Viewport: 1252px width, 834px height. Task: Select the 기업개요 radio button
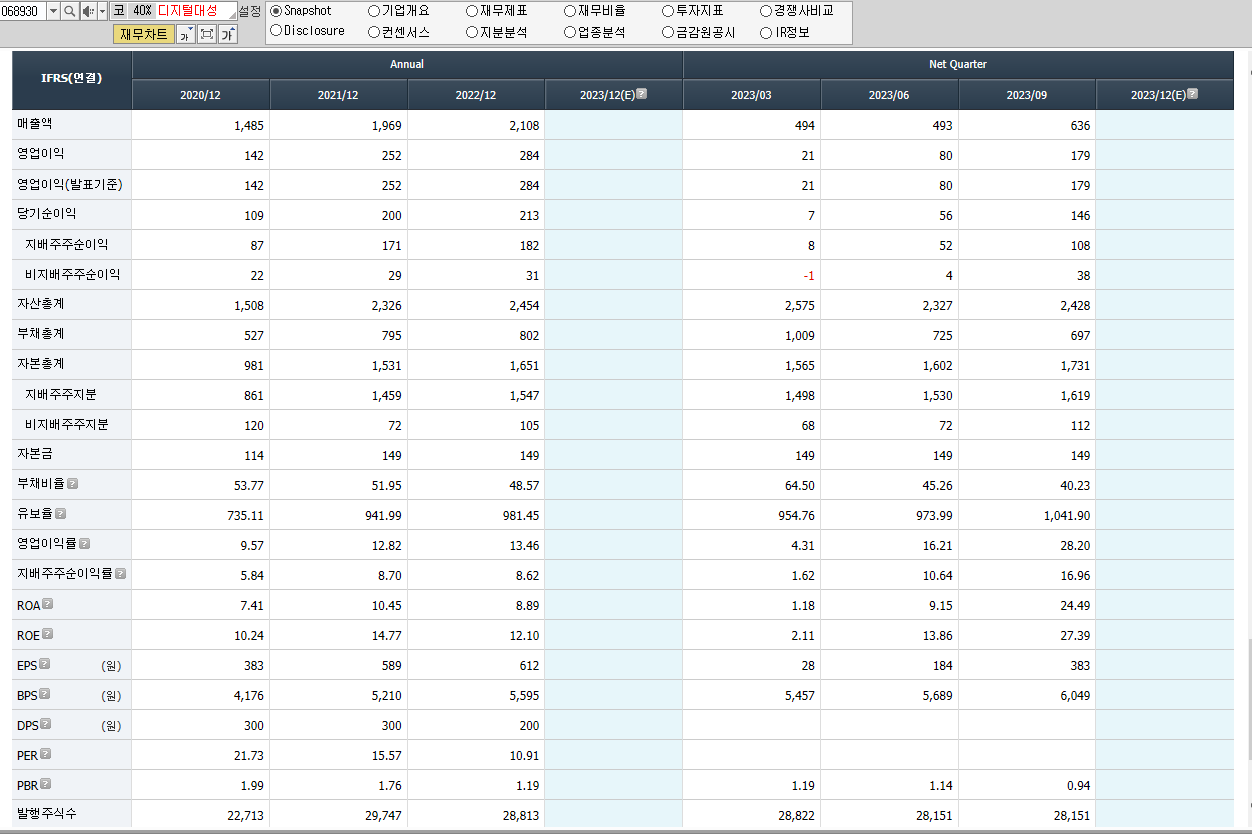374,11
